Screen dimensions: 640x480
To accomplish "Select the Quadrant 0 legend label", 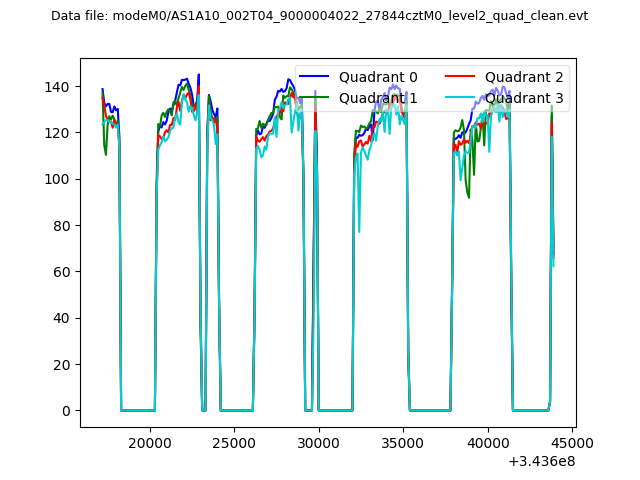I will [x=378, y=77].
